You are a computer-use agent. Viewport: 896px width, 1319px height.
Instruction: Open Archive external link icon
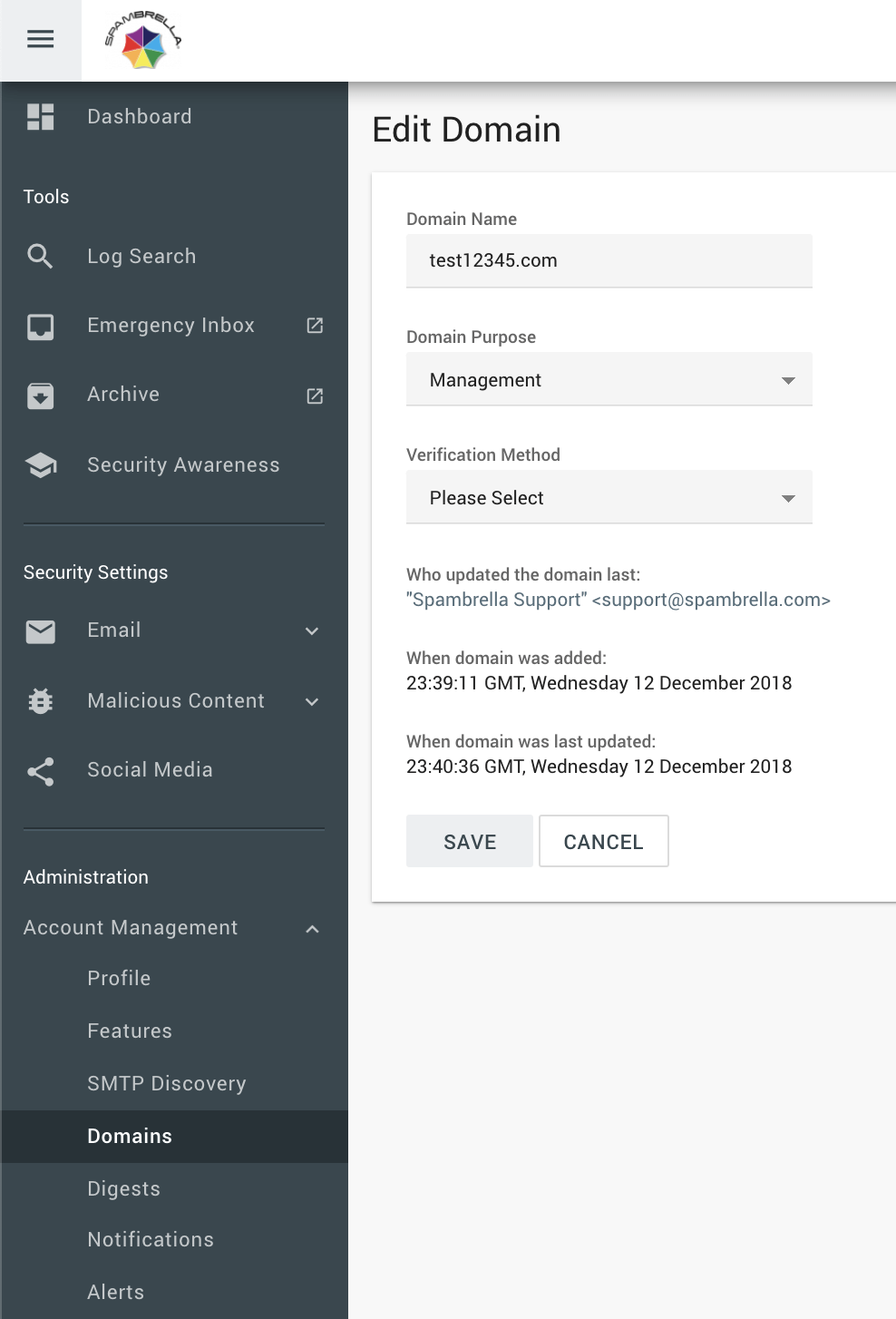click(315, 396)
